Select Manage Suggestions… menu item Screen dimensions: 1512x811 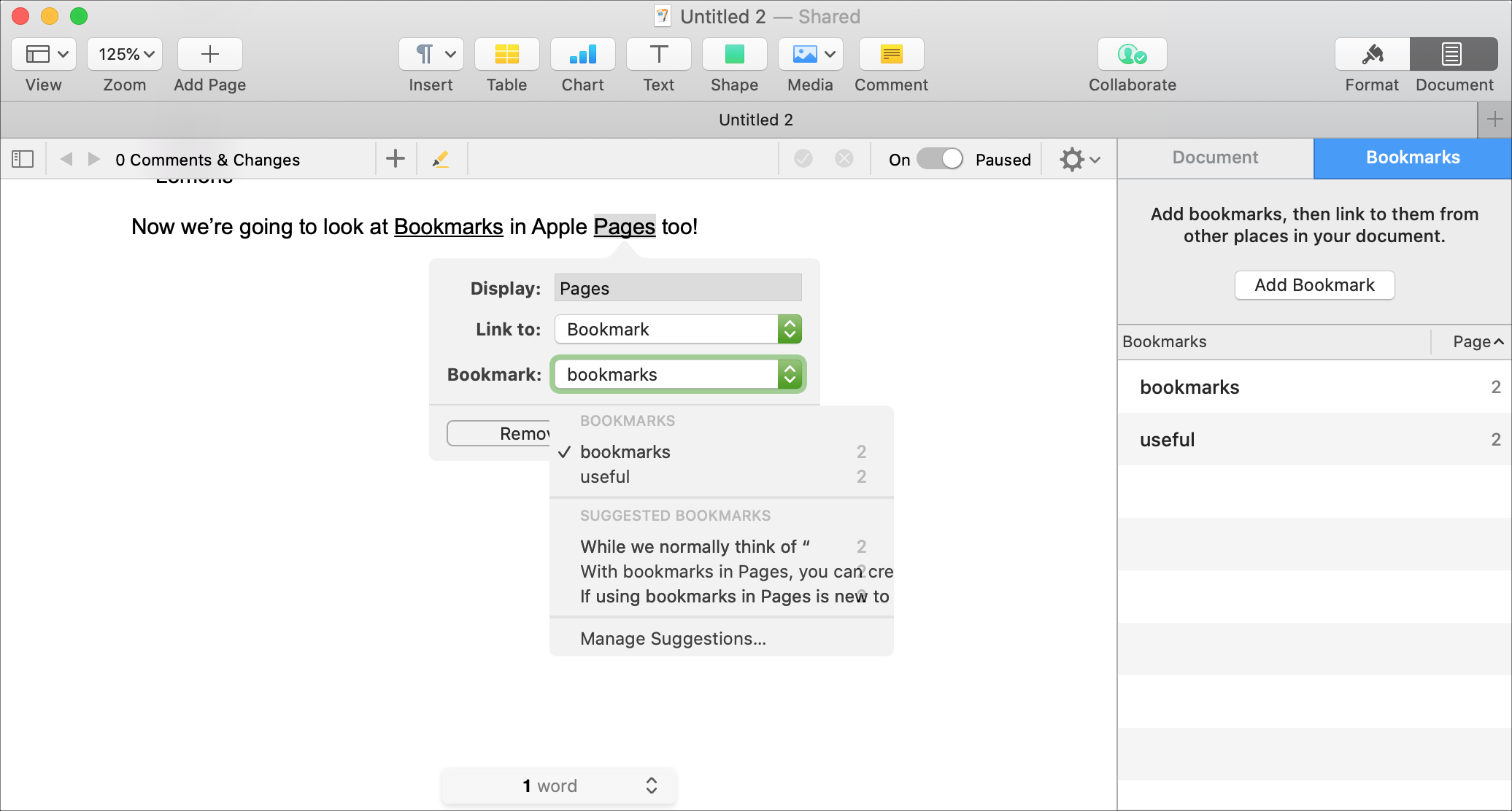click(x=721, y=639)
